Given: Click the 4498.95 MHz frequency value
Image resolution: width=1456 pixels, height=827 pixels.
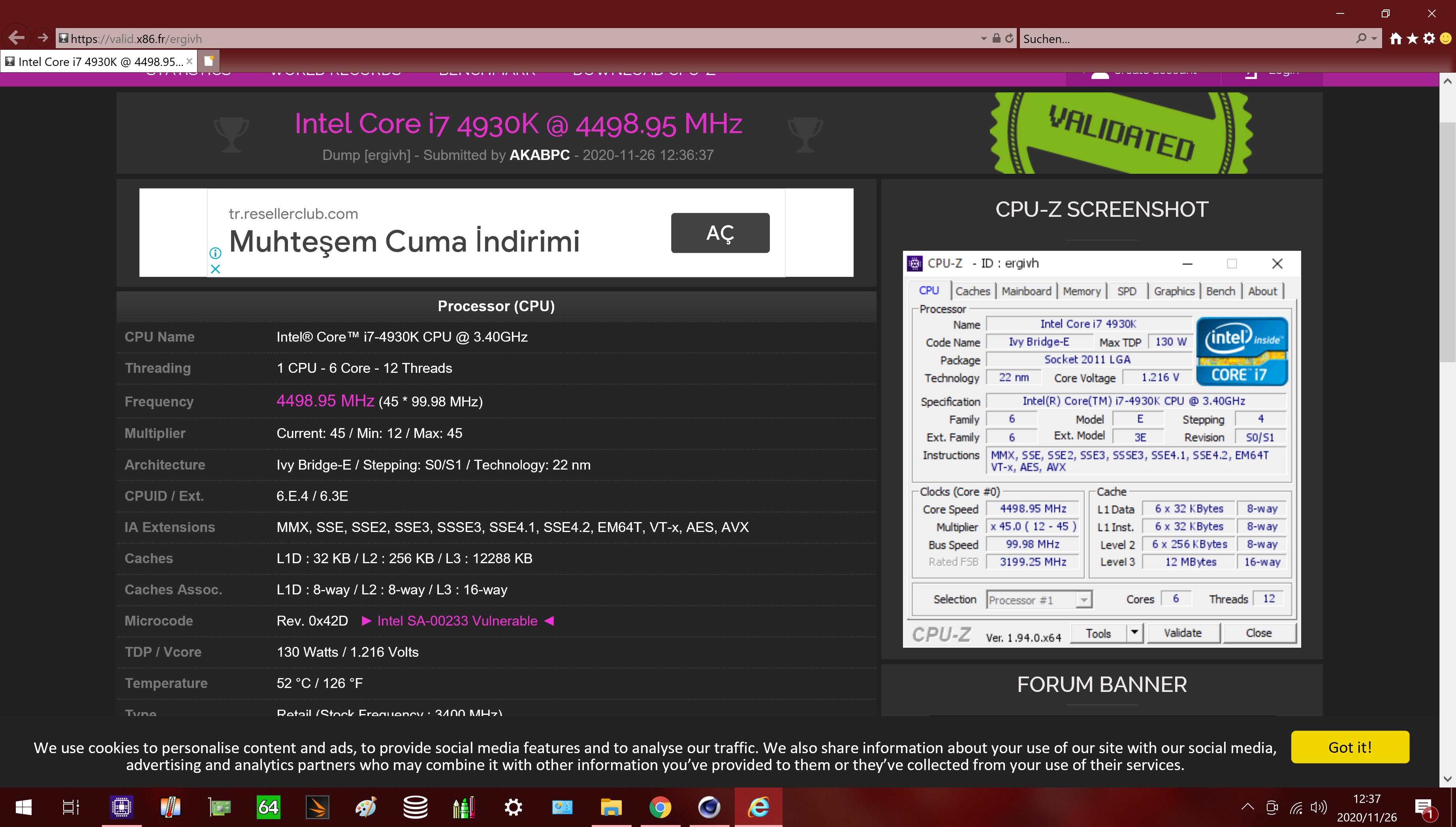Looking at the screenshot, I should click(325, 401).
